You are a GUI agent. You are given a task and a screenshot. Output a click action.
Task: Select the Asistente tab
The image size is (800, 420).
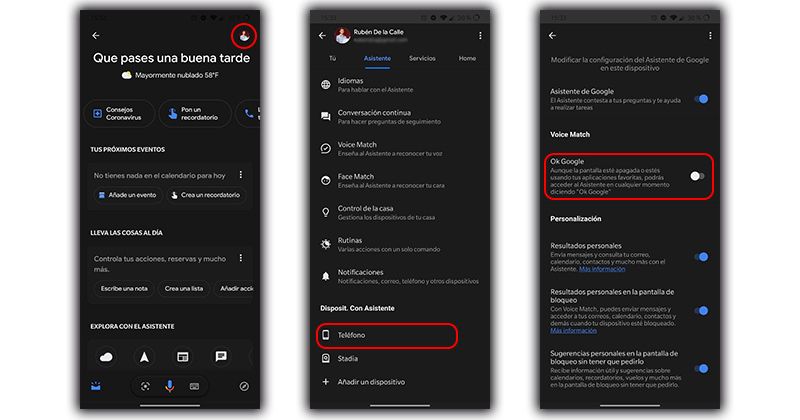click(x=377, y=59)
